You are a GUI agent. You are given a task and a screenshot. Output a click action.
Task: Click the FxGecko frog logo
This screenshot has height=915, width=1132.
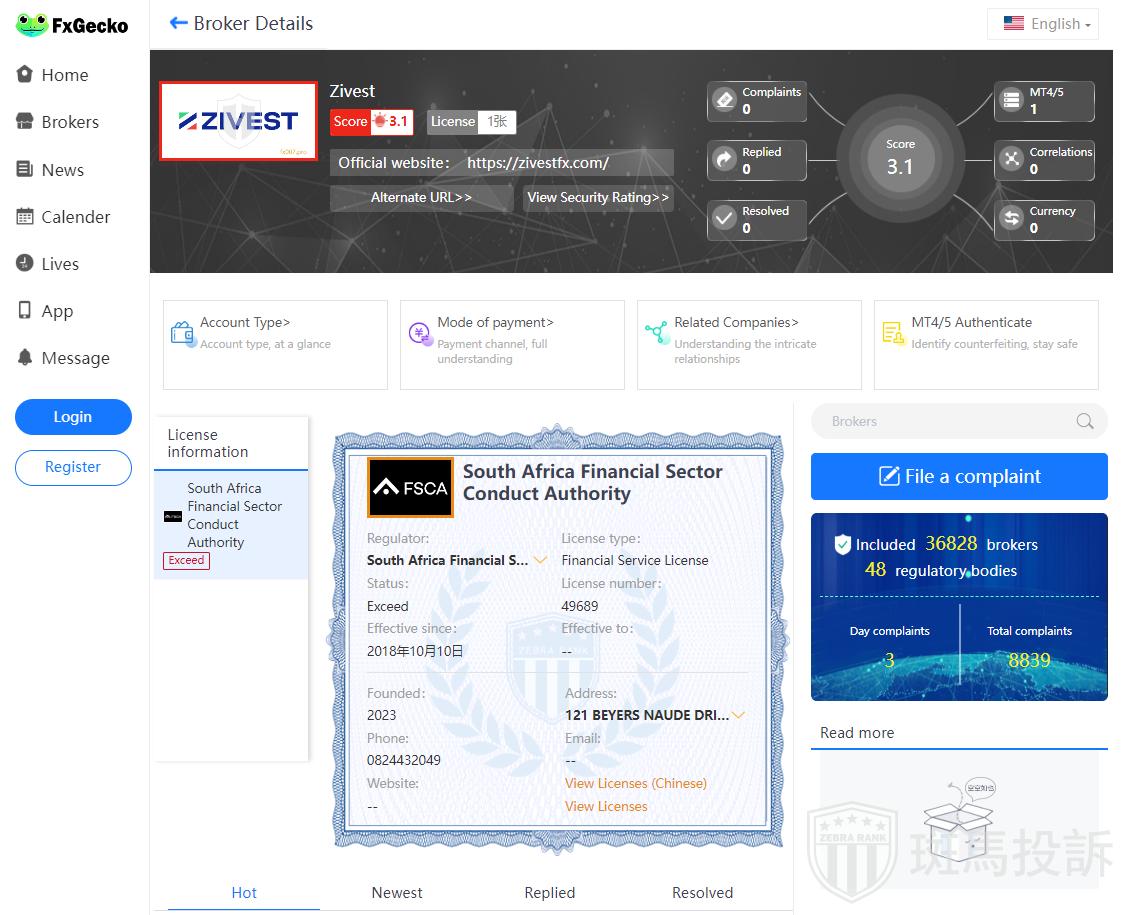[x=32, y=25]
